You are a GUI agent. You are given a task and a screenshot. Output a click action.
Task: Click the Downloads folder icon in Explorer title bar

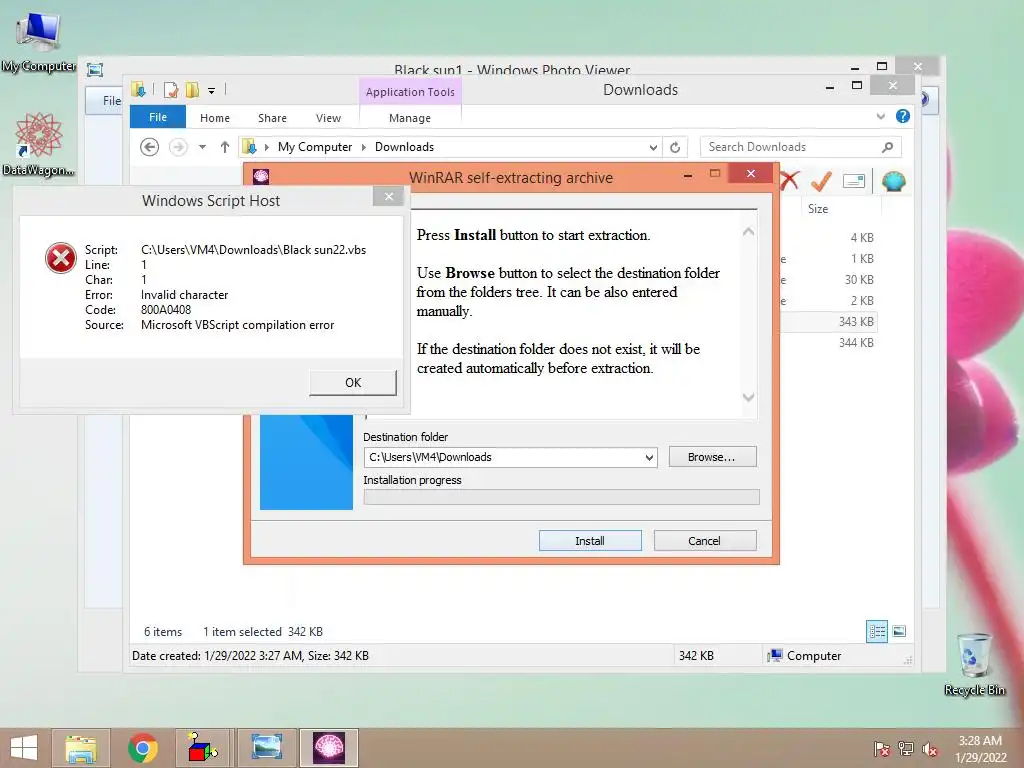(138, 89)
